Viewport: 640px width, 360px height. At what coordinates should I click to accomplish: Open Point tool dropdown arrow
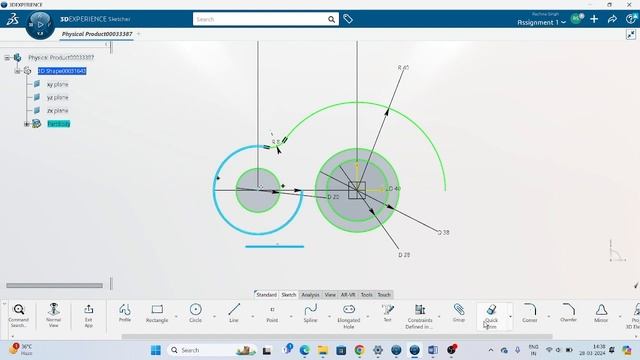pos(291,316)
